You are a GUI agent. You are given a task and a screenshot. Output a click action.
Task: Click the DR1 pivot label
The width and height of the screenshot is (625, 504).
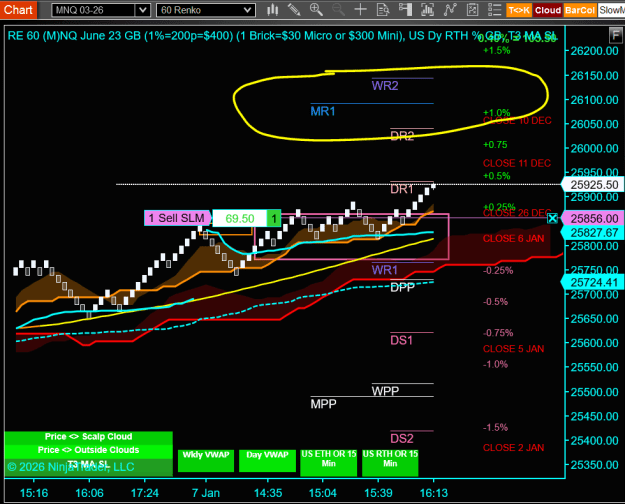click(x=402, y=189)
